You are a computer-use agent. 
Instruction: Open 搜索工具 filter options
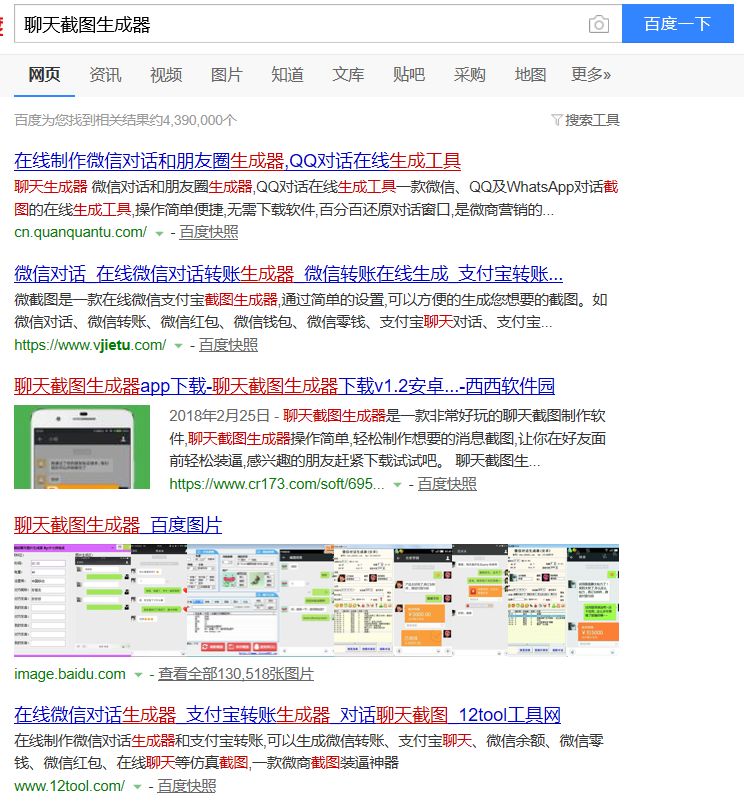pos(592,120)
